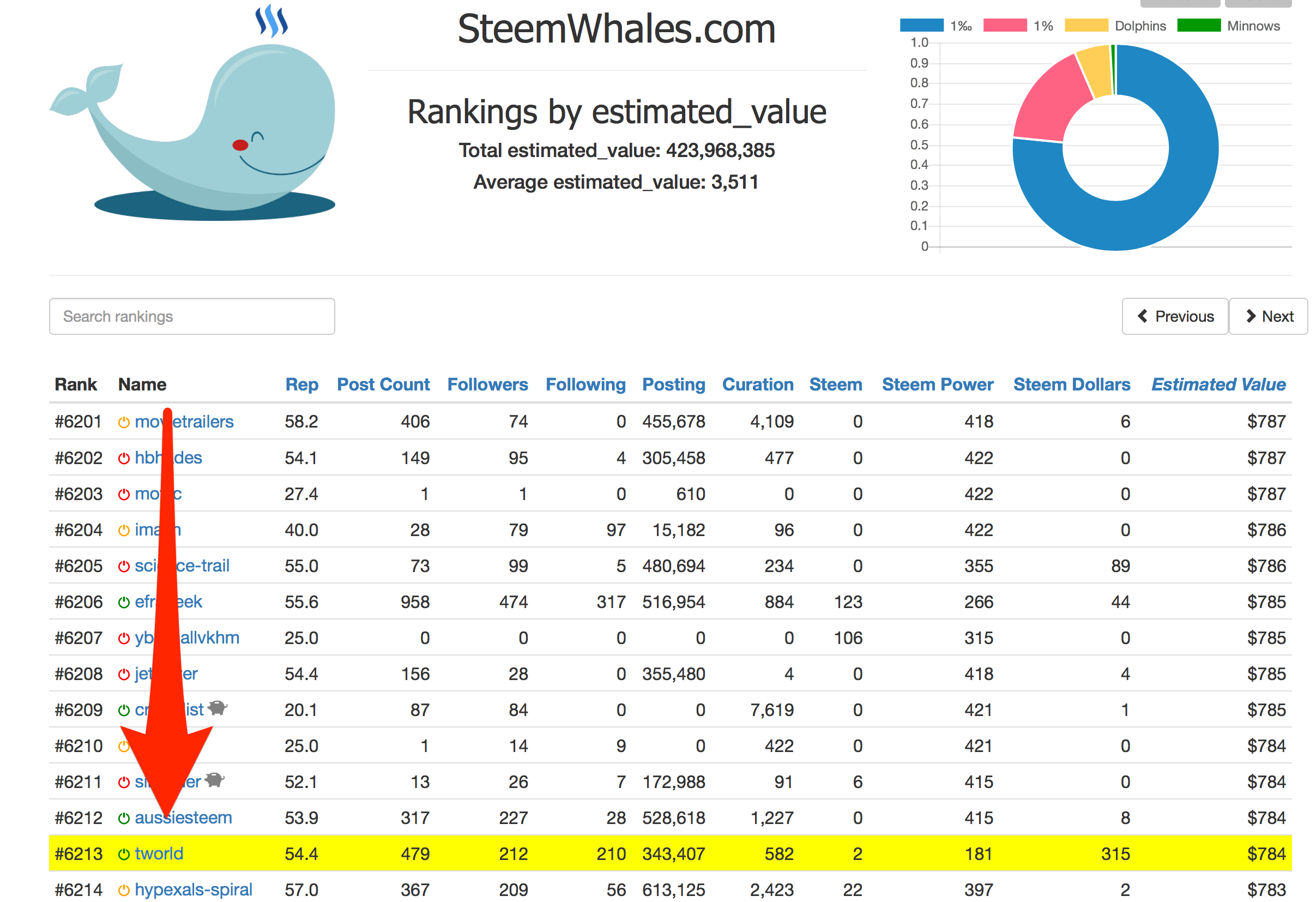Screen dimensions: 1316x902
Task: Click the Steem logo above the whale
Action: click(x=272, y=21)
